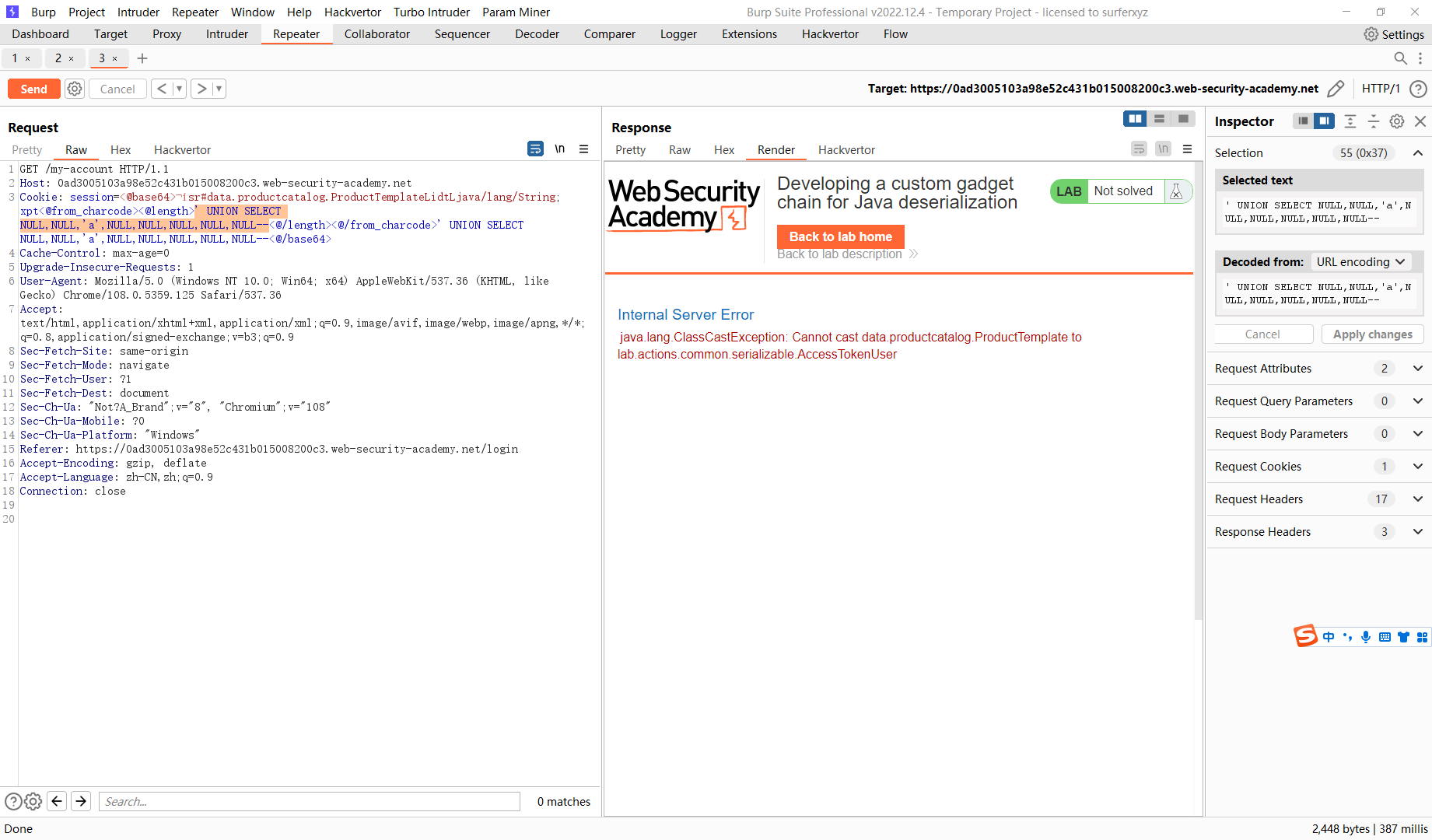Image resolution: width=1432 pixels, height=840 pixels.
Task: Click the Inspector Cancel button
Action: click(x=1263, y=334)
